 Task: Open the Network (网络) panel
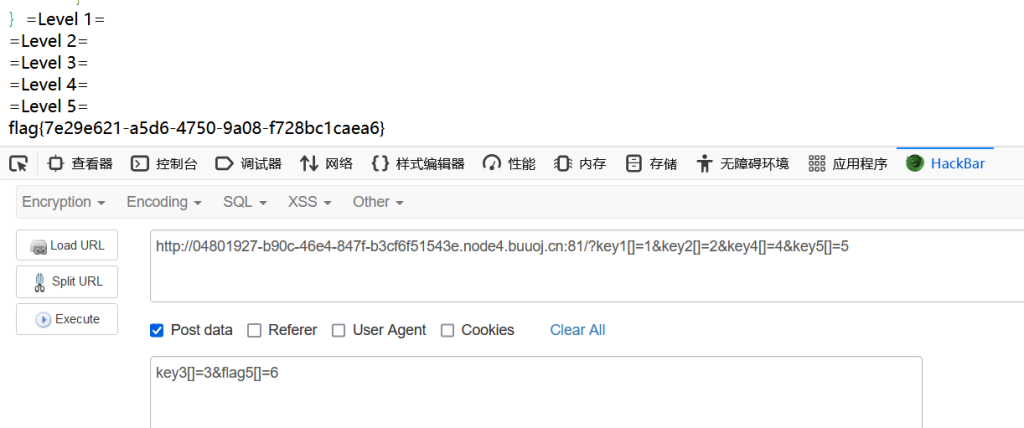[x=326, y=163]
